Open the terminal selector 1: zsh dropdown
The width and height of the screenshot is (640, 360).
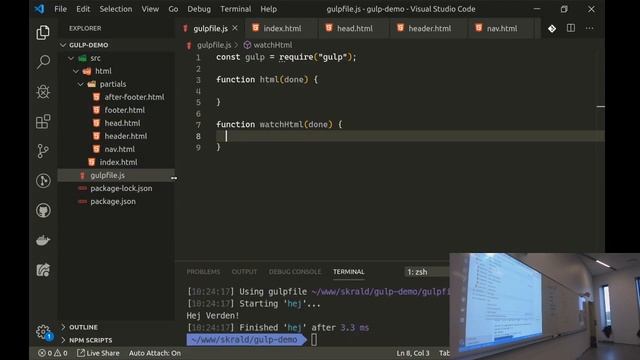(427, 272)
